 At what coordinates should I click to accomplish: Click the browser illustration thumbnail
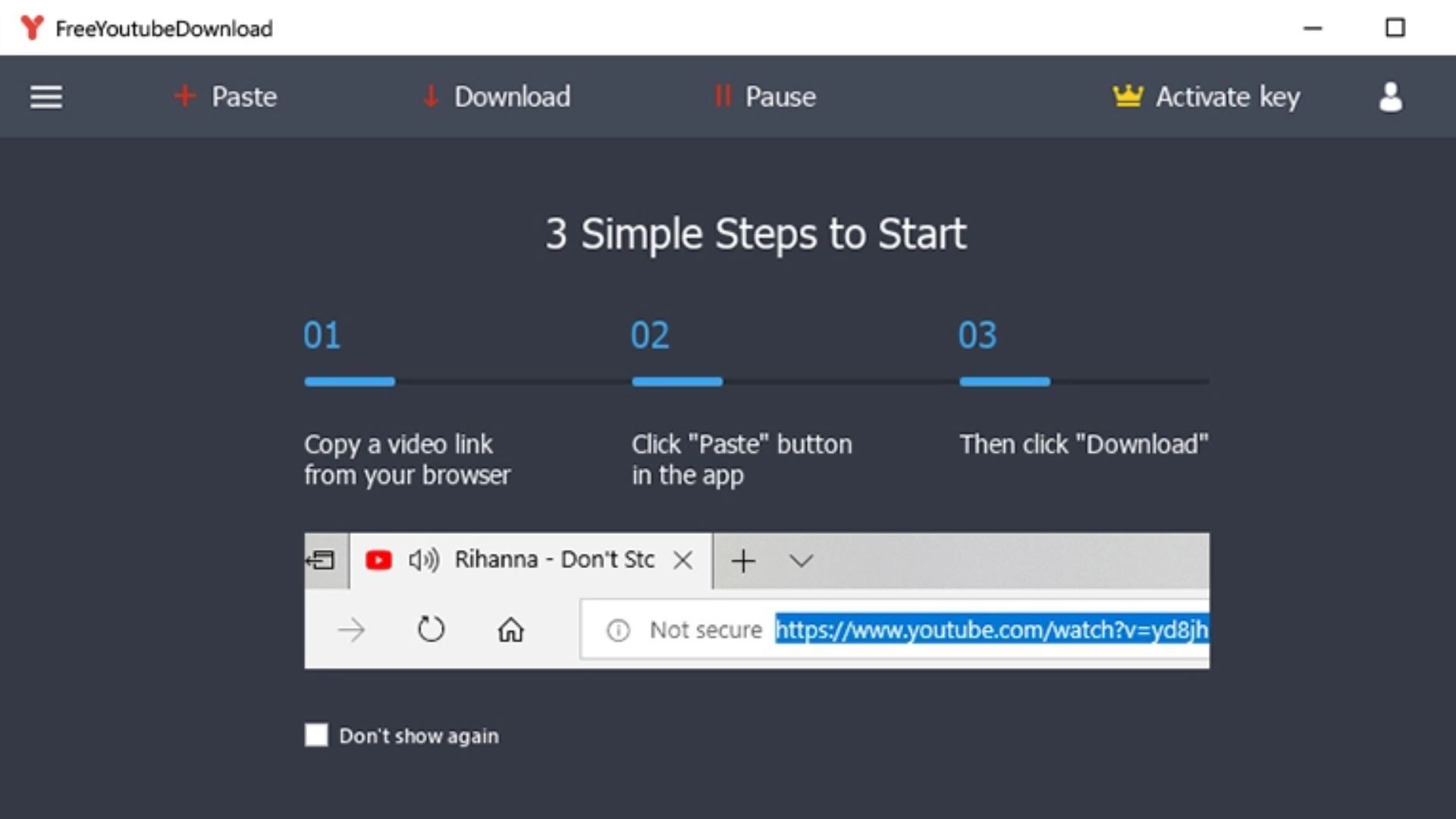[757, 600]
